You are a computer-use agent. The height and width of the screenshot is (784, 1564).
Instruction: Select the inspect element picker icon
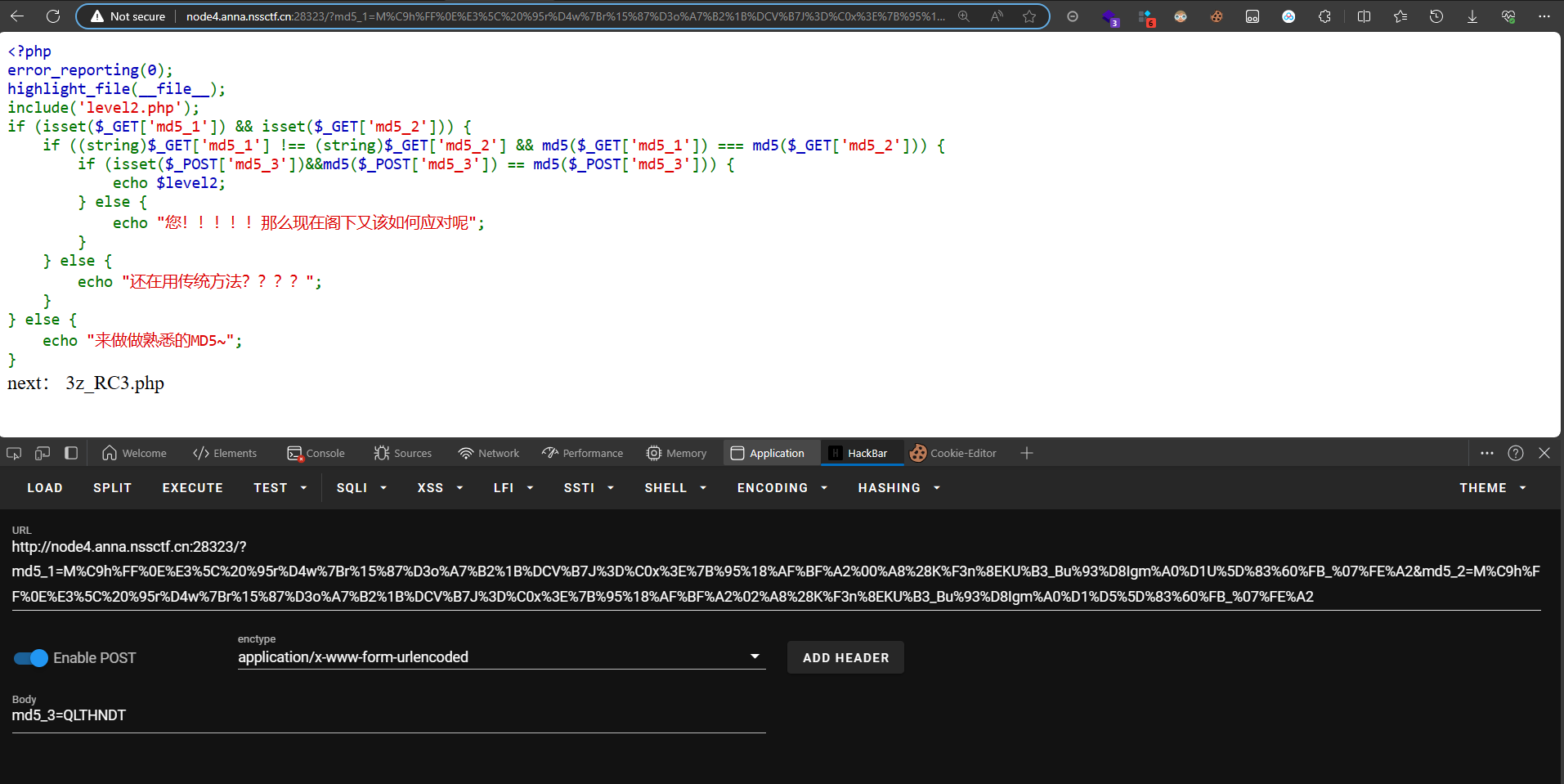pos(14,453)
